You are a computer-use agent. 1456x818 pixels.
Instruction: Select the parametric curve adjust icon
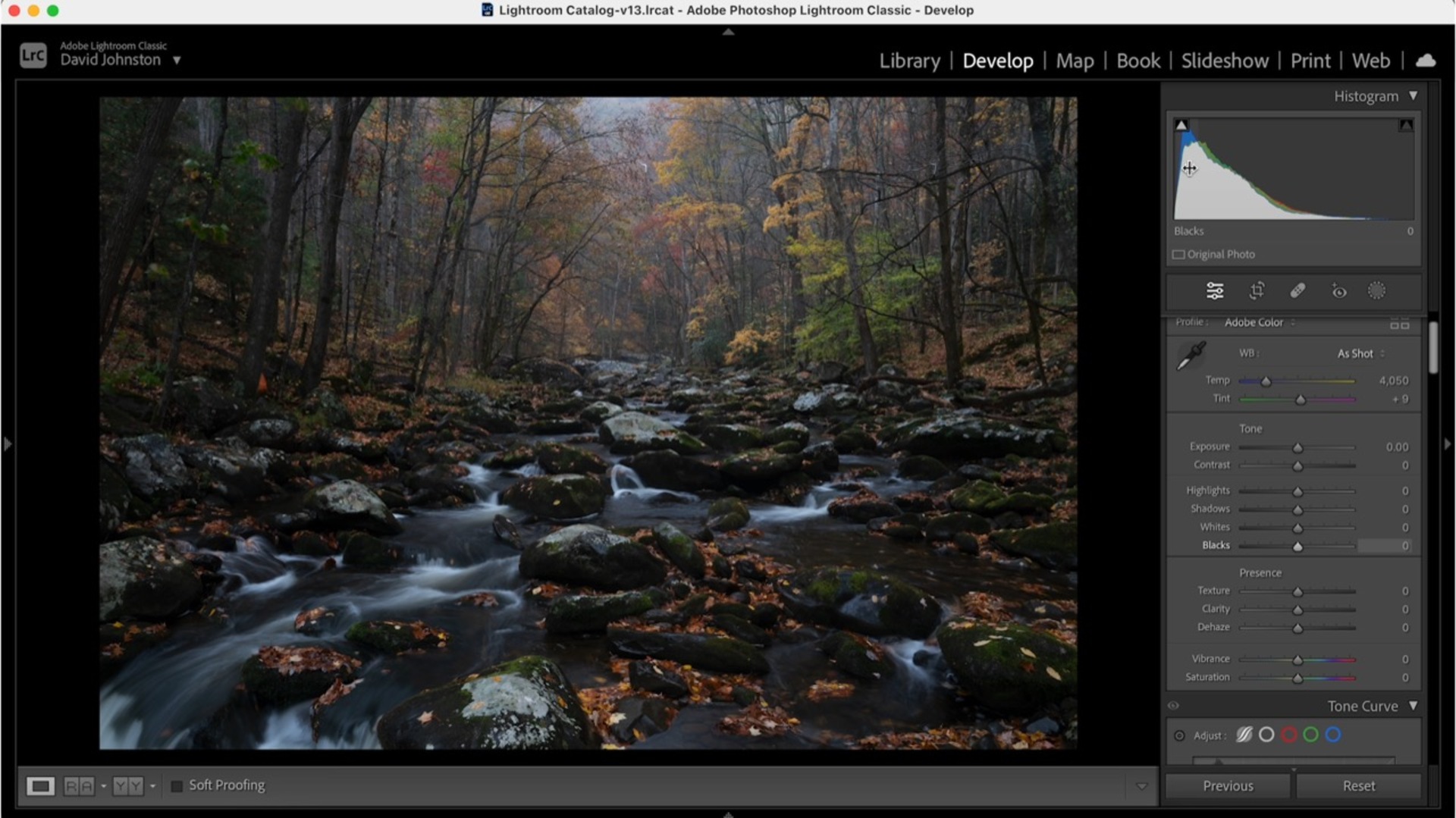click(x=1244, y=735)
